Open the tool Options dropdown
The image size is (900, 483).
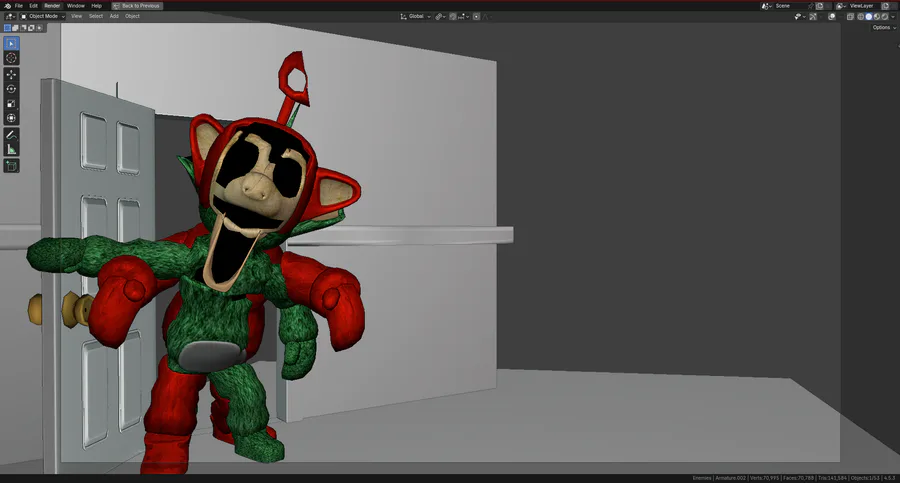pyautogui.click(x=883, y=28)
